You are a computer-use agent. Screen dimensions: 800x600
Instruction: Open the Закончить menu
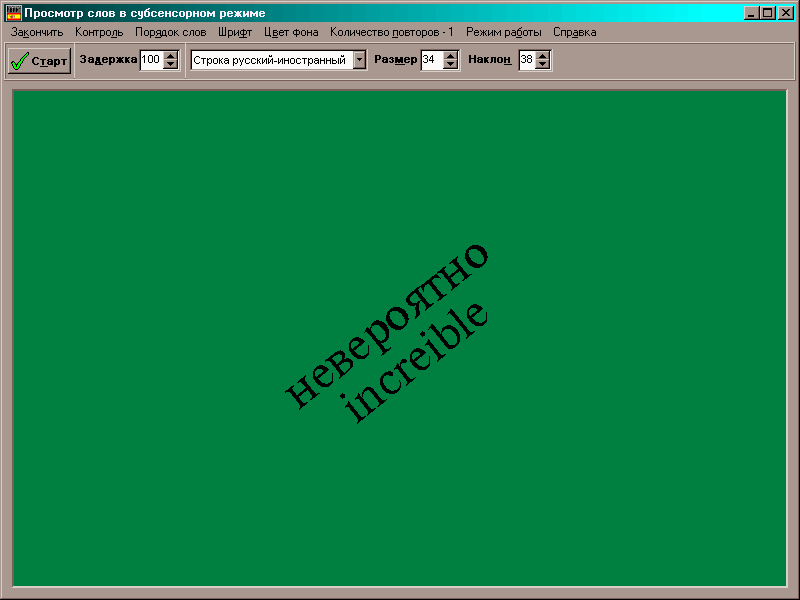coord(37,32)
